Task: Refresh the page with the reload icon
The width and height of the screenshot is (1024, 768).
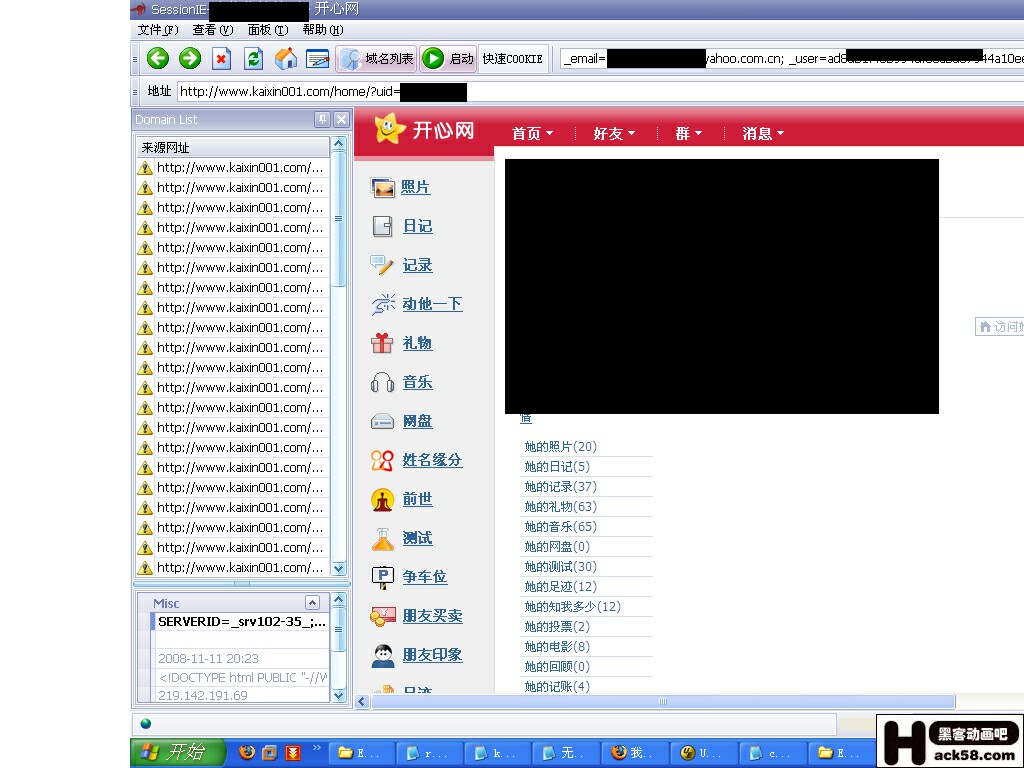Action: pos(254,59)
